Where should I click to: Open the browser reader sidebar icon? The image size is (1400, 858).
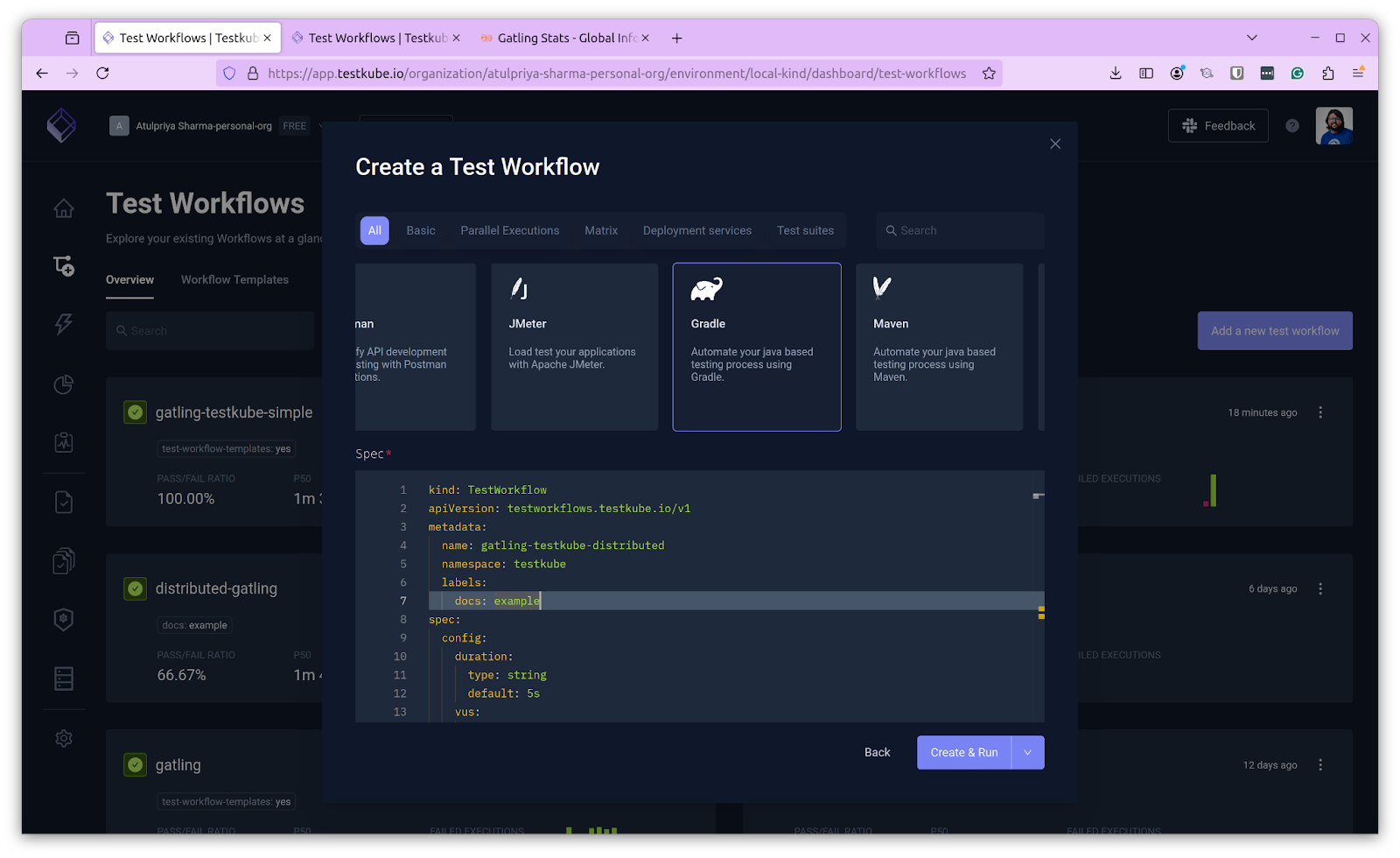1146,74
